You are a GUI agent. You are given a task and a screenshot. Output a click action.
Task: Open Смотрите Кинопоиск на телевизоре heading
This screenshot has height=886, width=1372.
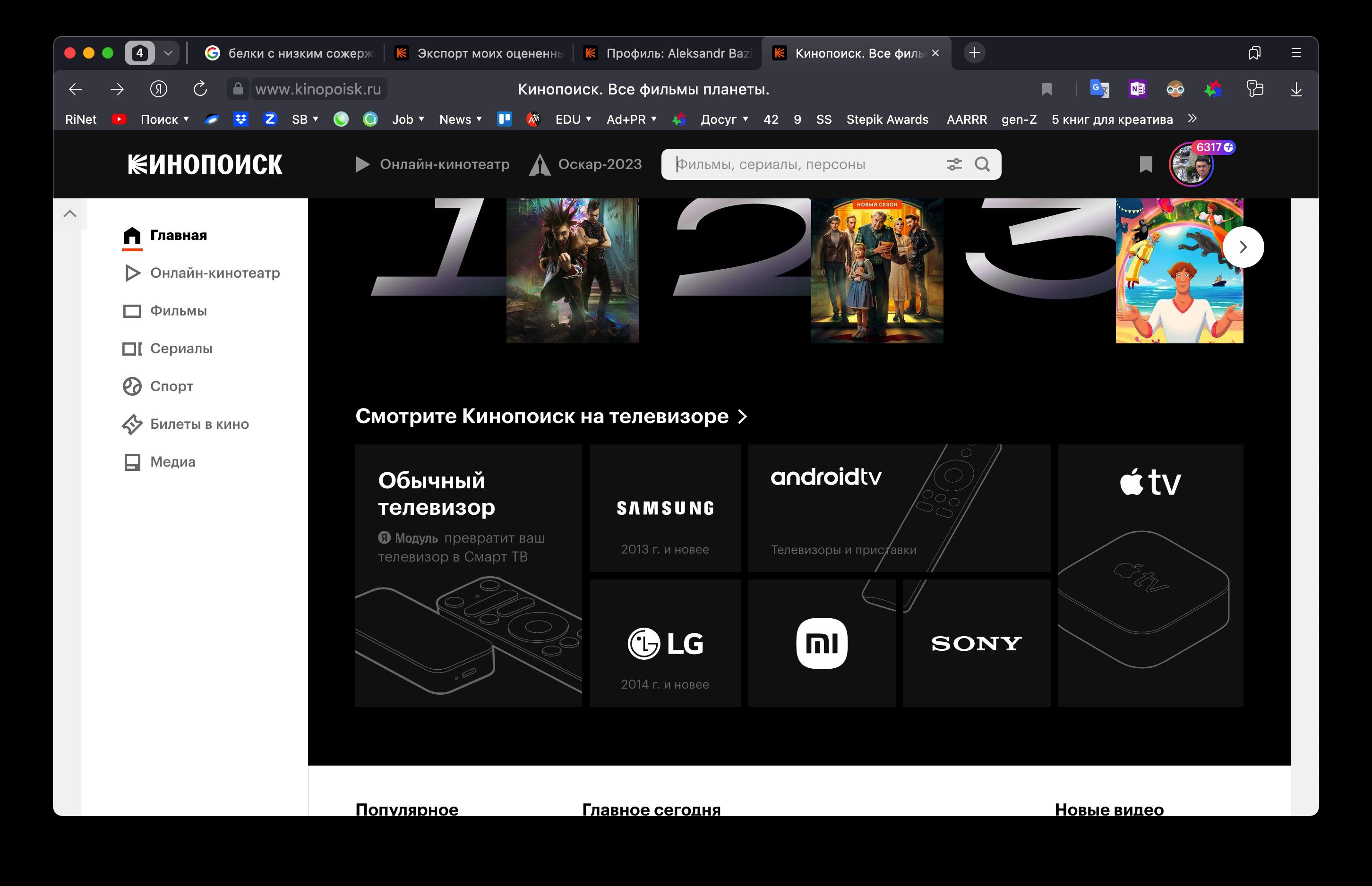[x=551, y=416]
